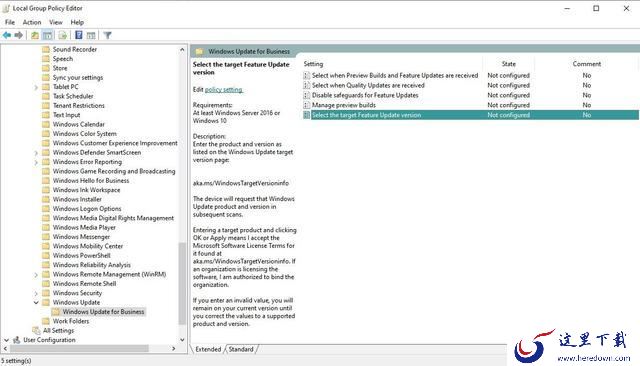
Task: Expand the Windows Security node
Action: pos(36,293)
